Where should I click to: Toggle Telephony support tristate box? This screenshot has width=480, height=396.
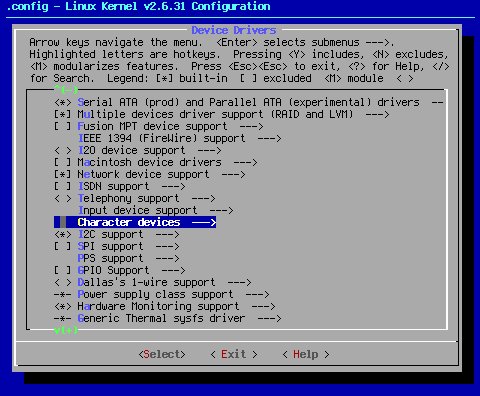point(63,198)
